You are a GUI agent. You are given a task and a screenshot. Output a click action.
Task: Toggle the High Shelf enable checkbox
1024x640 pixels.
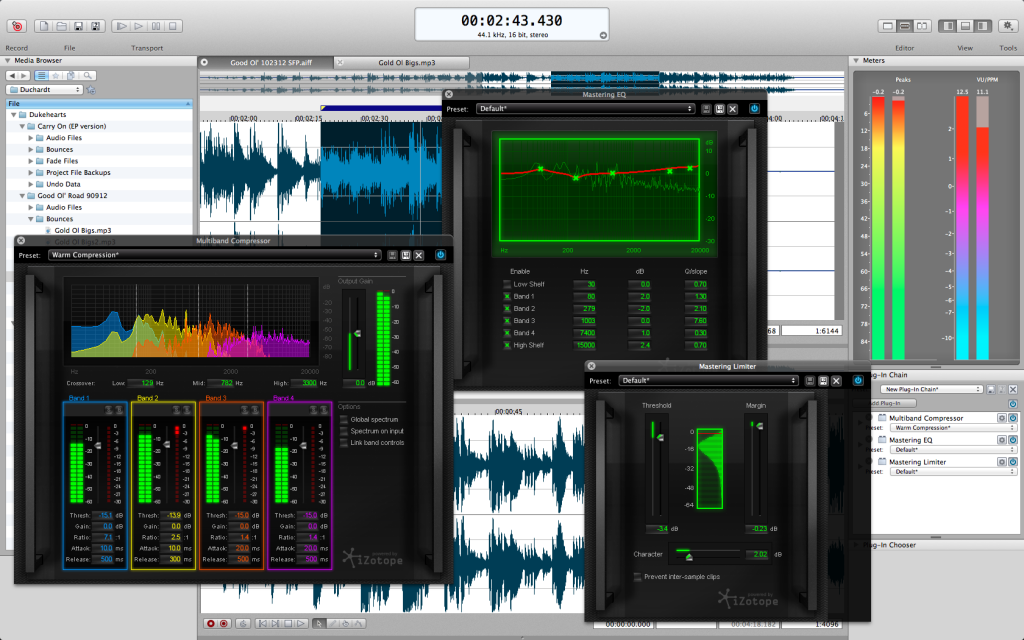[507, 345]
